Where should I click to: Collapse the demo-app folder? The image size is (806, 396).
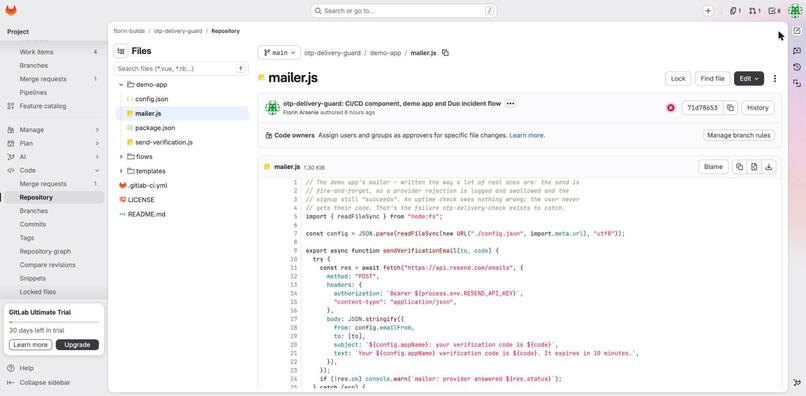click(x=121, y=84)
